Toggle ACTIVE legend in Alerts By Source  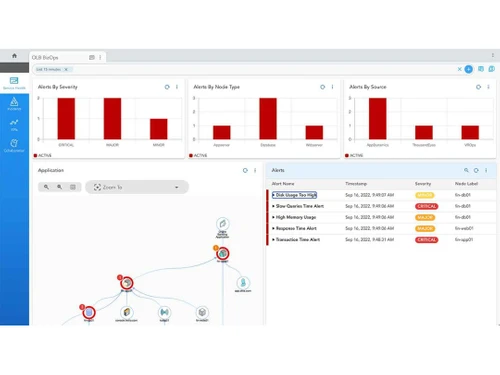click(354, 155)
